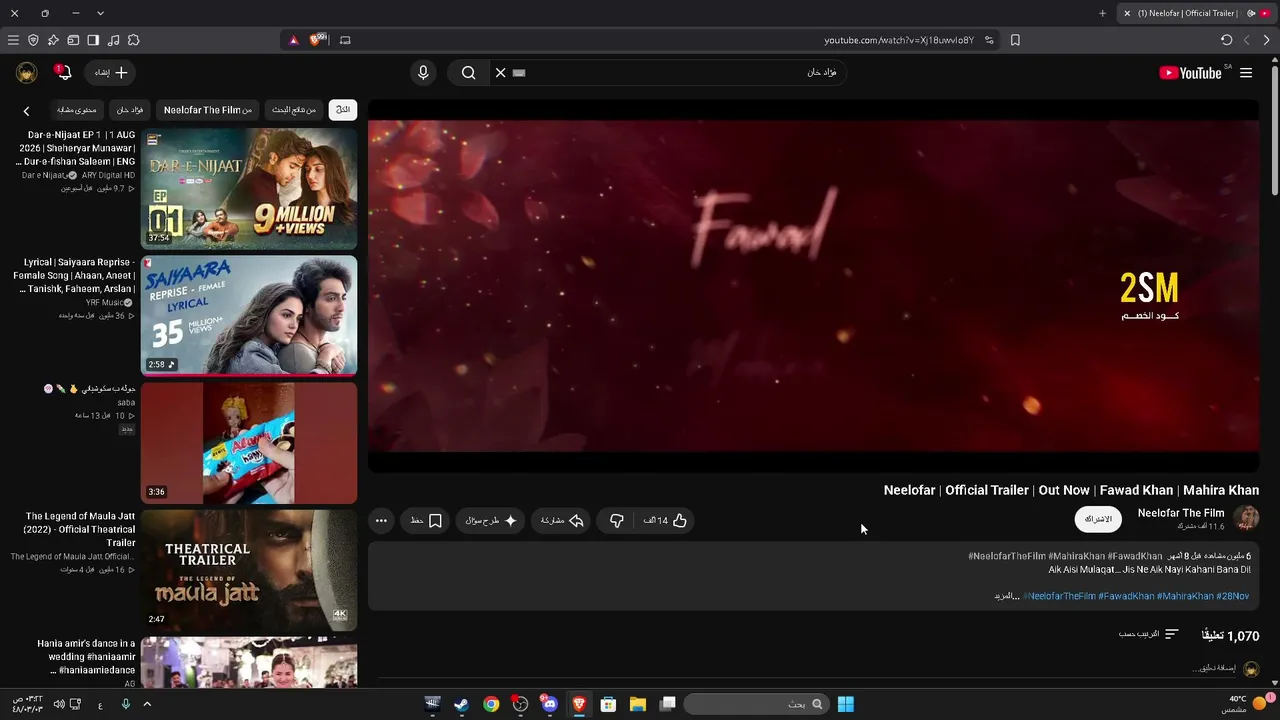Open the Brave Shields lion icon
This screenshot has width=1280, height=720.
click(318, 40)
